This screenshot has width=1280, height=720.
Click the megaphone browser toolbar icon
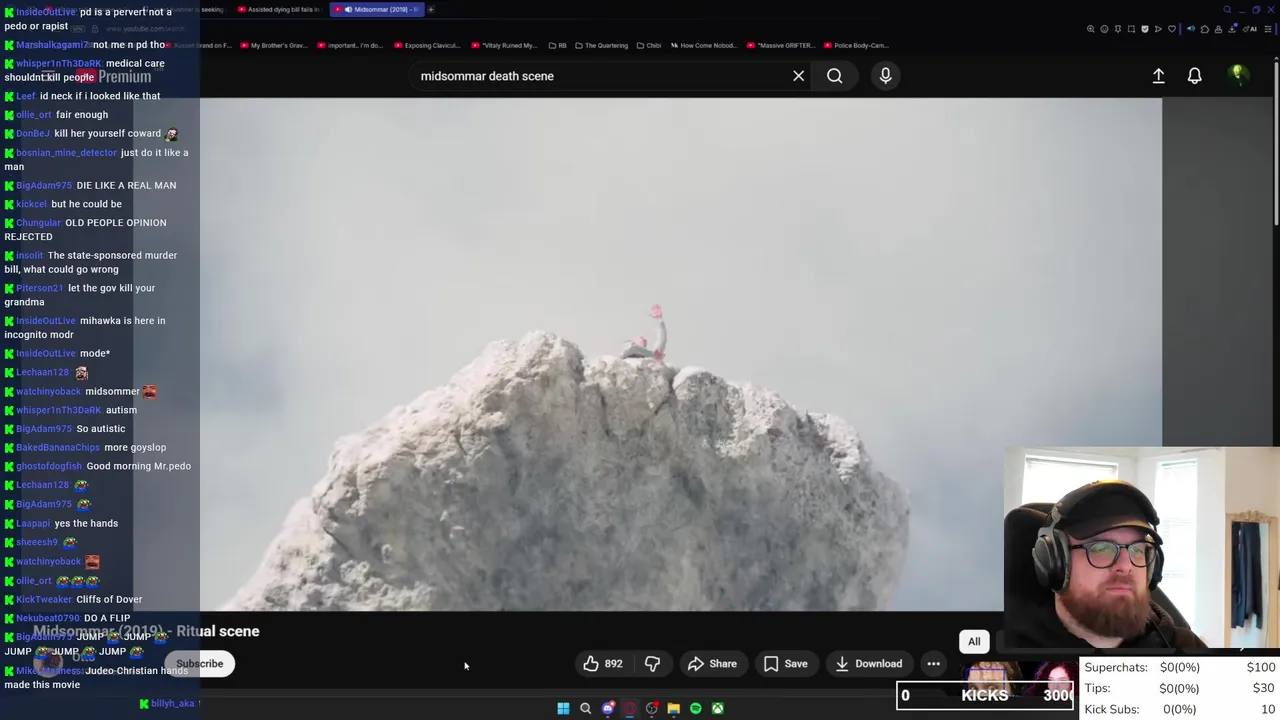click(x=1191, y=29)
